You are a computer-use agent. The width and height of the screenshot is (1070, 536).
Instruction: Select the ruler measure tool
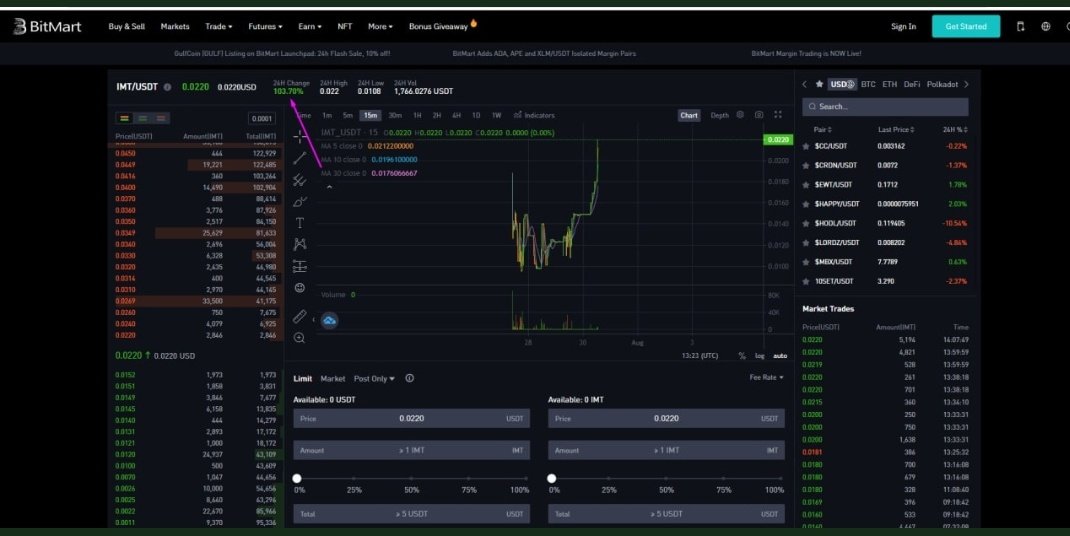[300, 316]
